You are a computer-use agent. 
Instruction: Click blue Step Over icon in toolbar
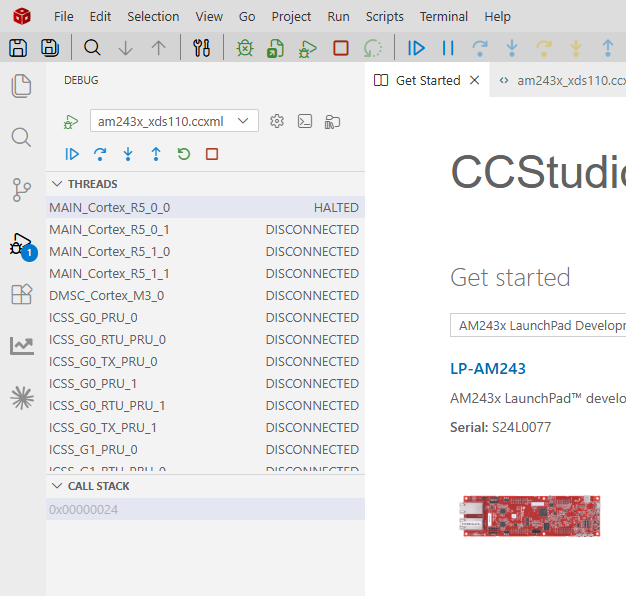coord(480,48)
